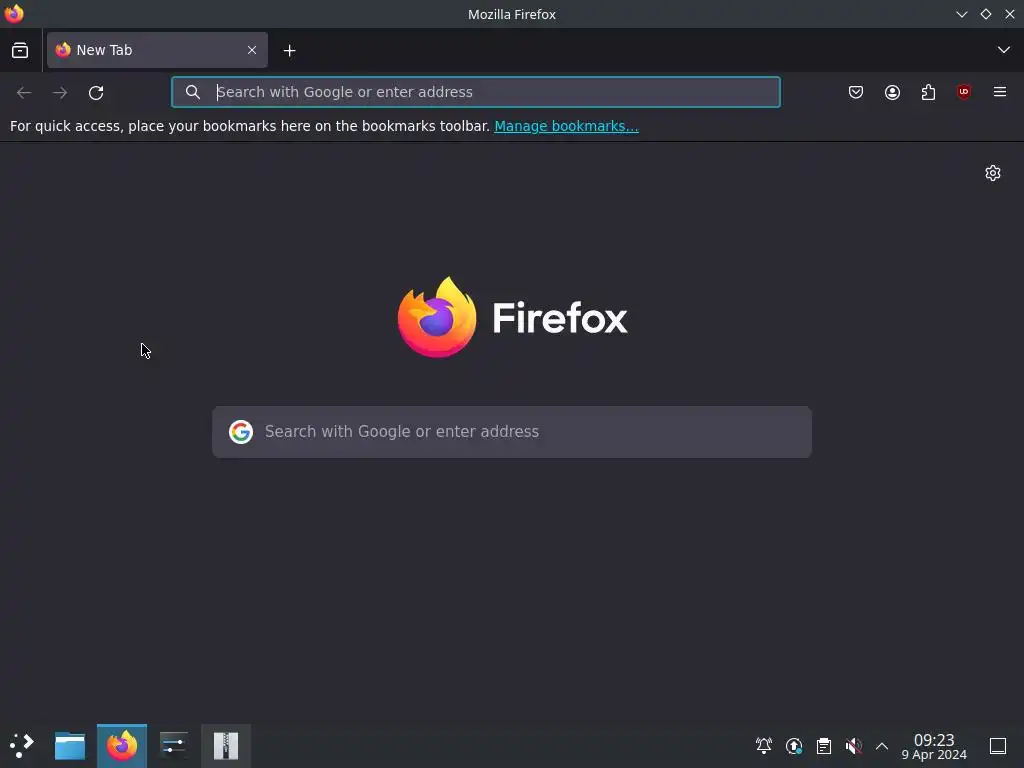This screenshot has height=768, width=1024.
Task: Launch Dolphin file manager from the taskbar
Action: coord(70,746)
